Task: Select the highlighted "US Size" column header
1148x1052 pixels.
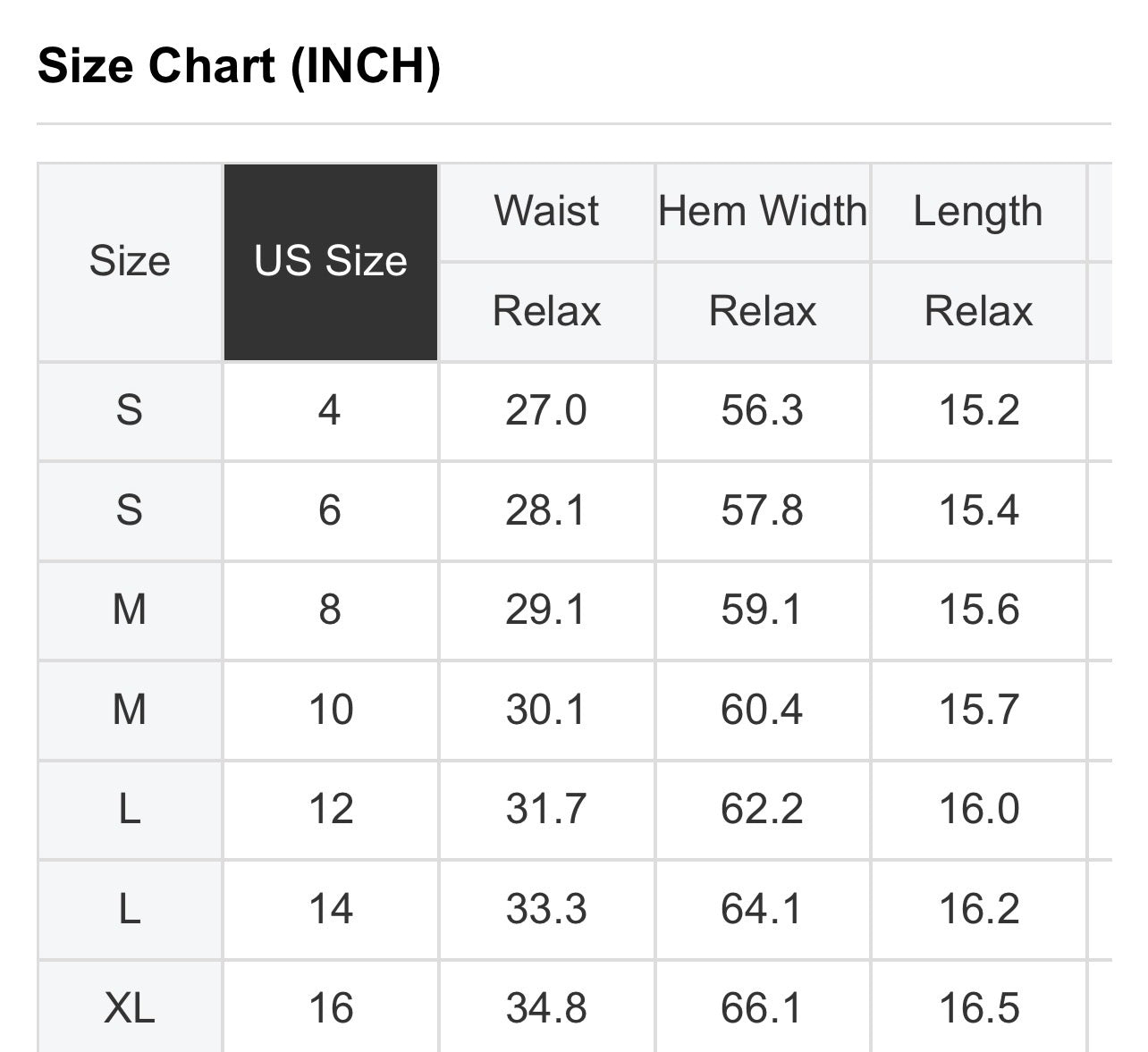Action: (x=331, y=261)
